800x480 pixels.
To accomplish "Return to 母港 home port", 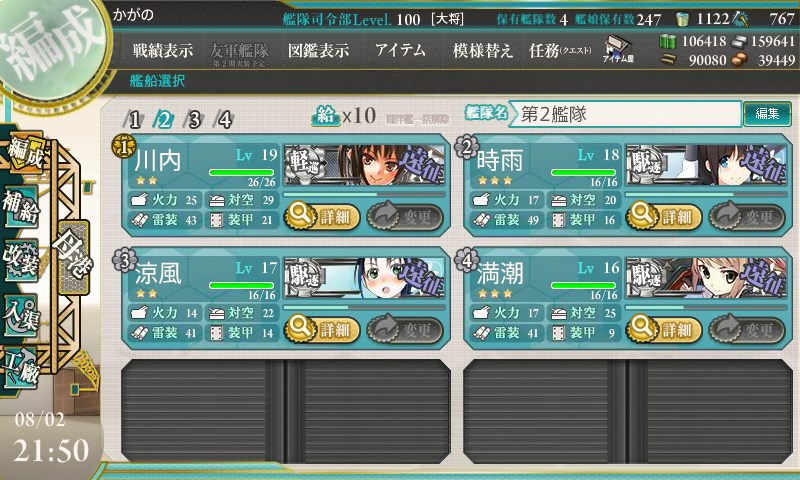I will tap(72, 257).
